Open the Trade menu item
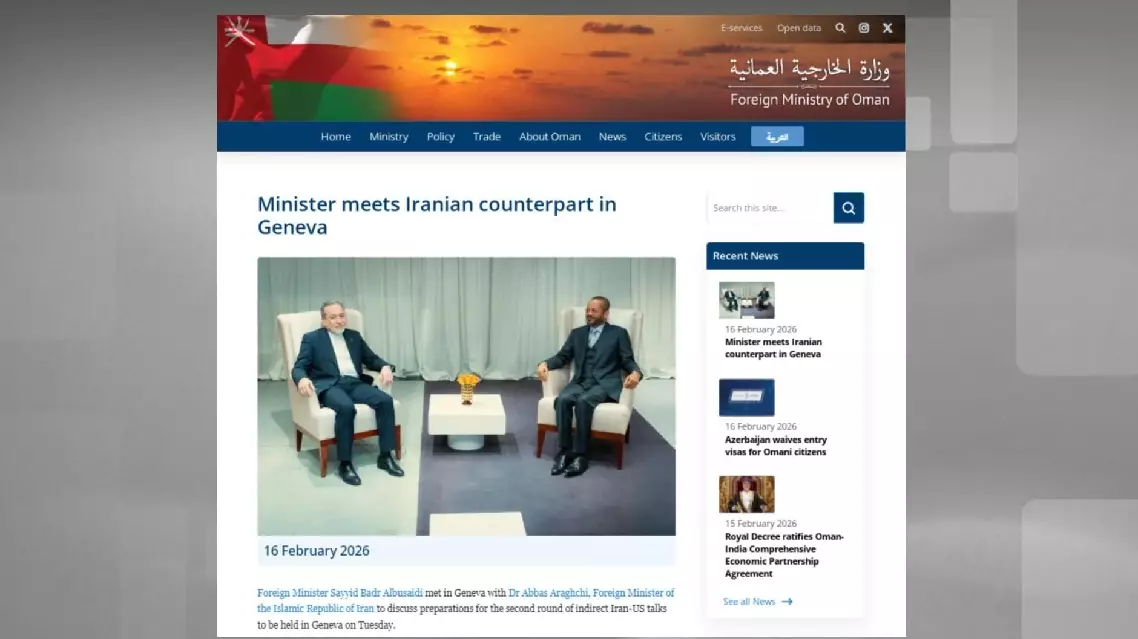Screen dimensions: 1138x639 [486, 137]
